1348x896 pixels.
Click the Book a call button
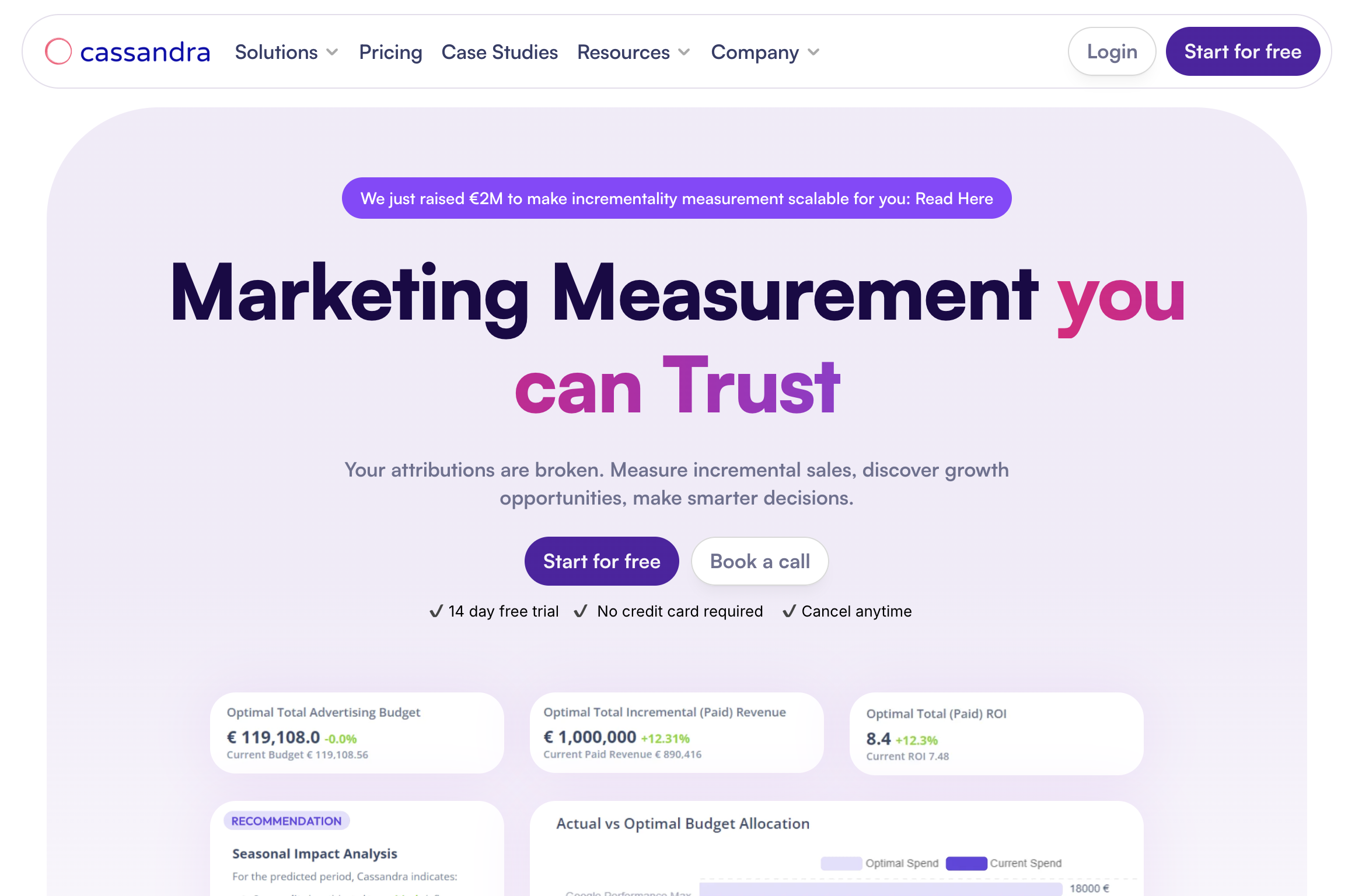759,561
